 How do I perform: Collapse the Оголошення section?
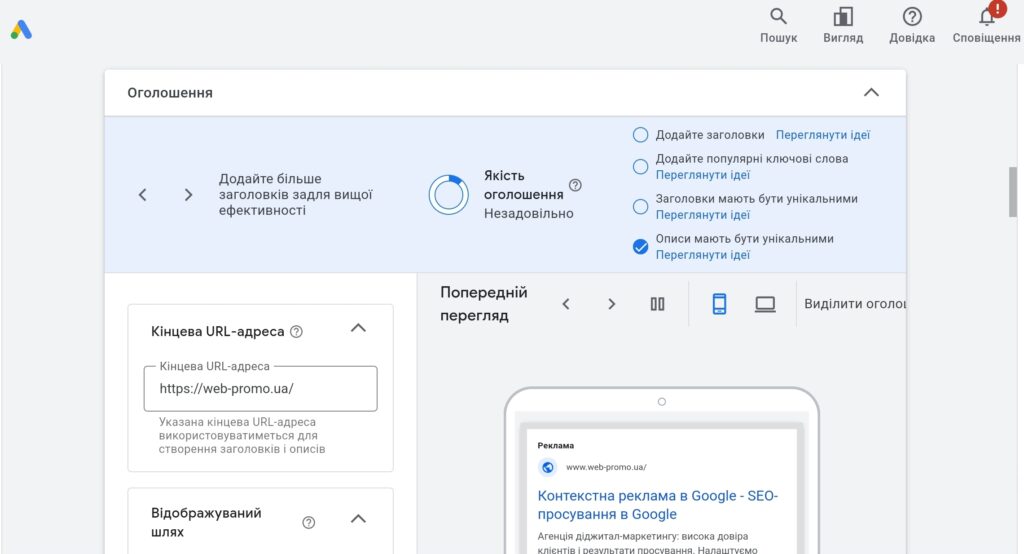tap(871, 93)
